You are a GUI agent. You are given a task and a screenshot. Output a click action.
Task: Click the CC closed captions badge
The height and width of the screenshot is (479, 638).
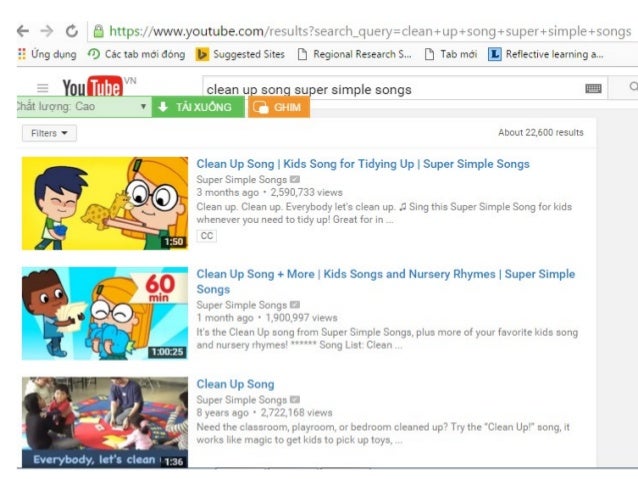click(x=207, y=236)
